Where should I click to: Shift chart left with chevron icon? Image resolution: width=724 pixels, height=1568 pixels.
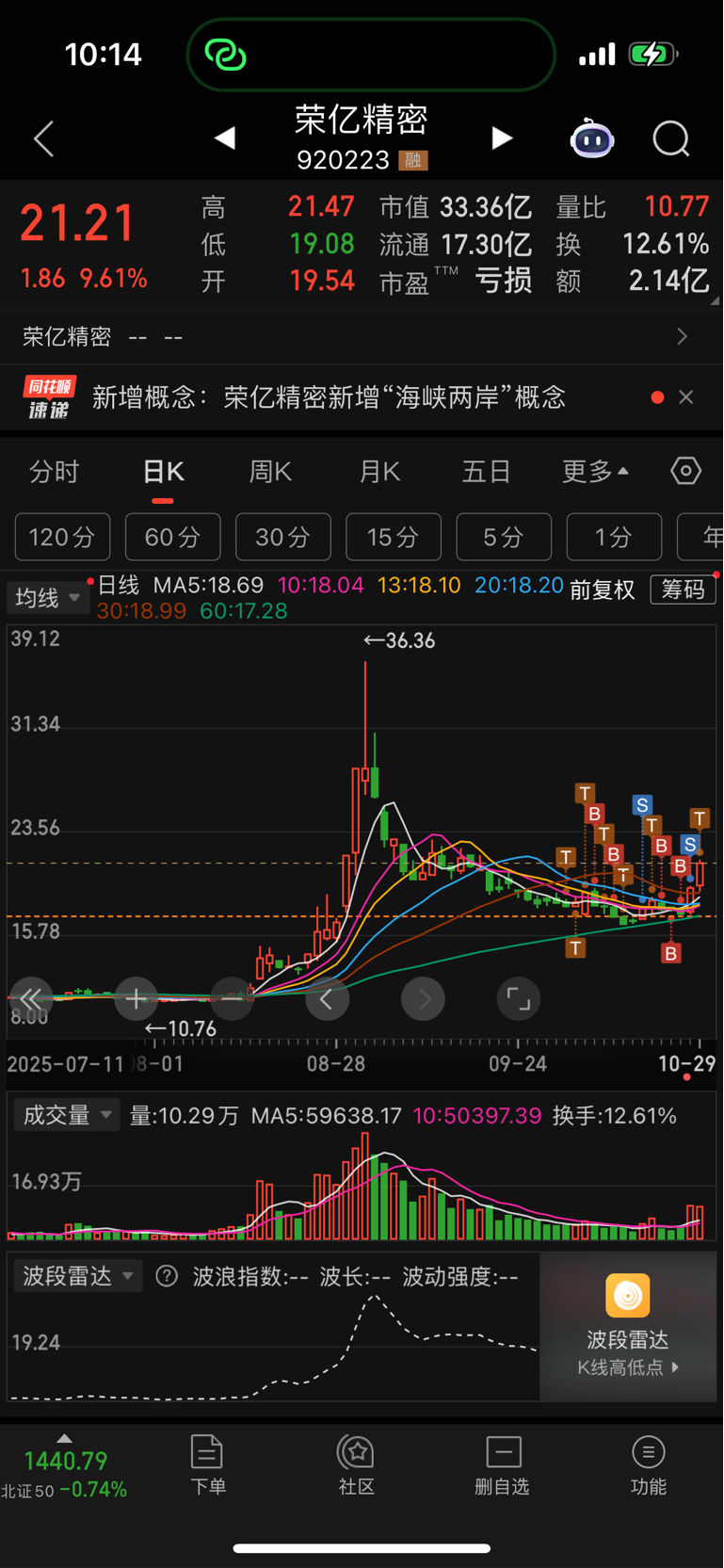(327, 998)
